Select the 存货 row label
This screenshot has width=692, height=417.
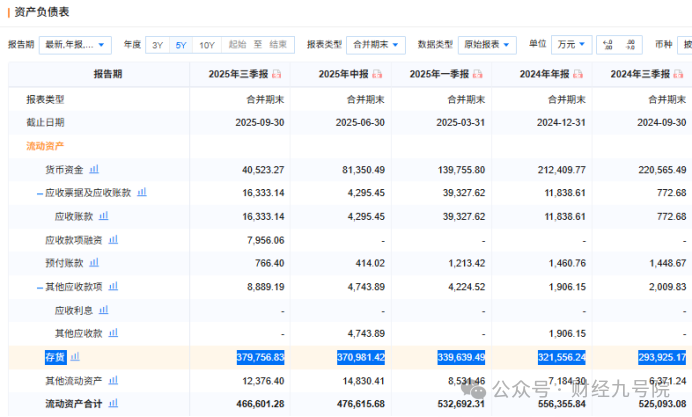[x=56, y=357]
